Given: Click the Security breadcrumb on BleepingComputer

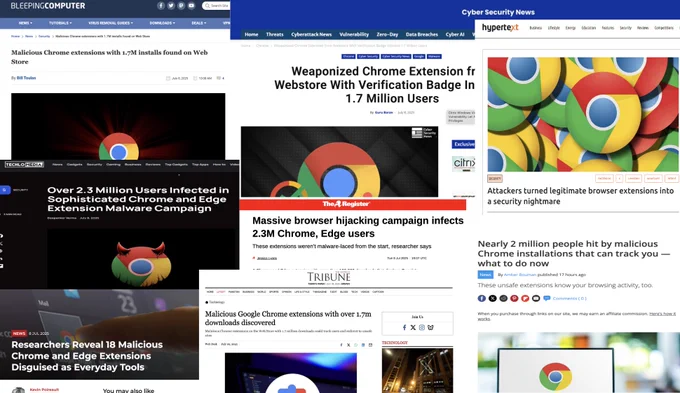Looking at the screenshot, I should tap(44, 36).
